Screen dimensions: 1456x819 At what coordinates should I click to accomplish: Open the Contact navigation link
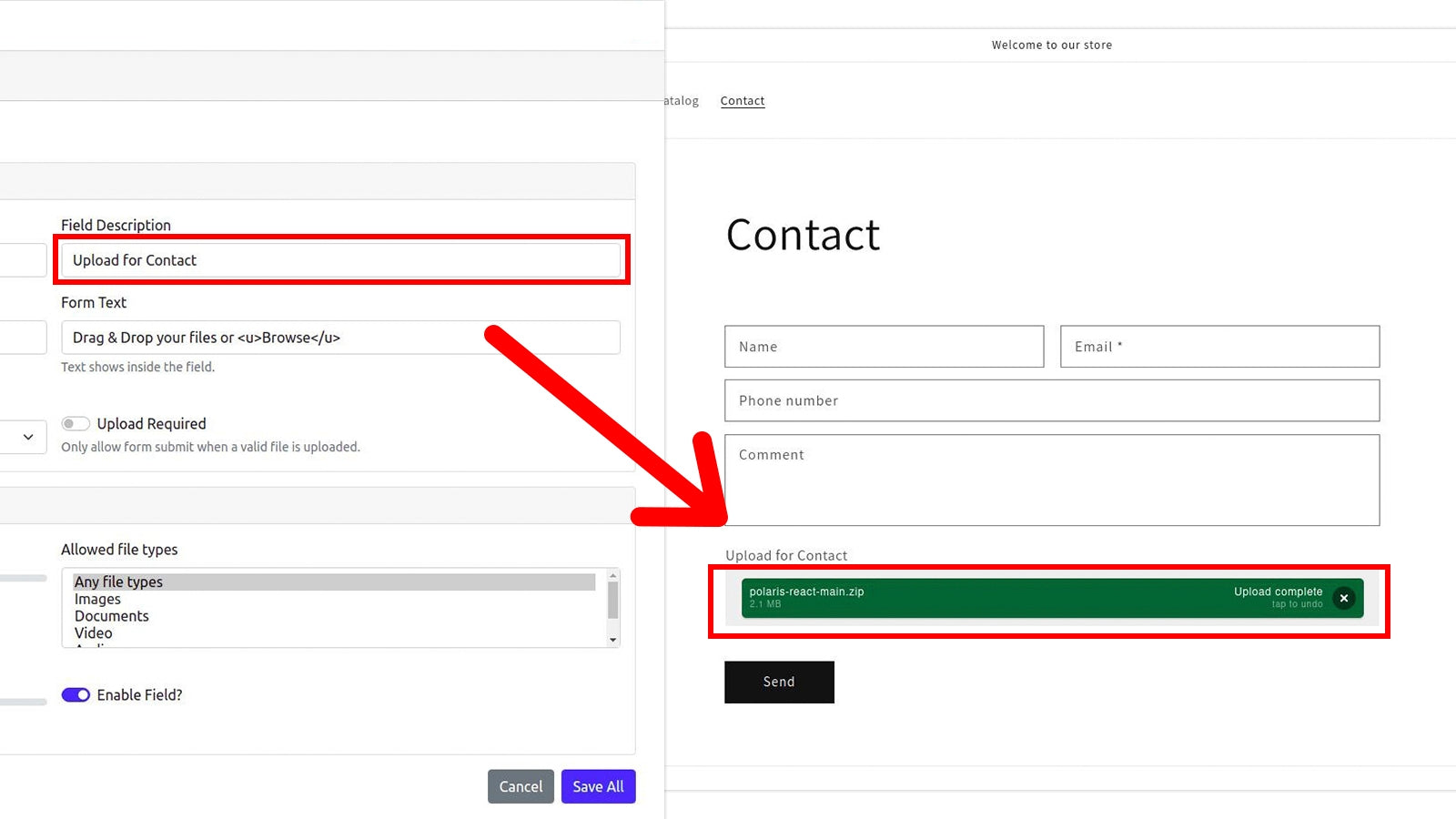tap(742, 100)
